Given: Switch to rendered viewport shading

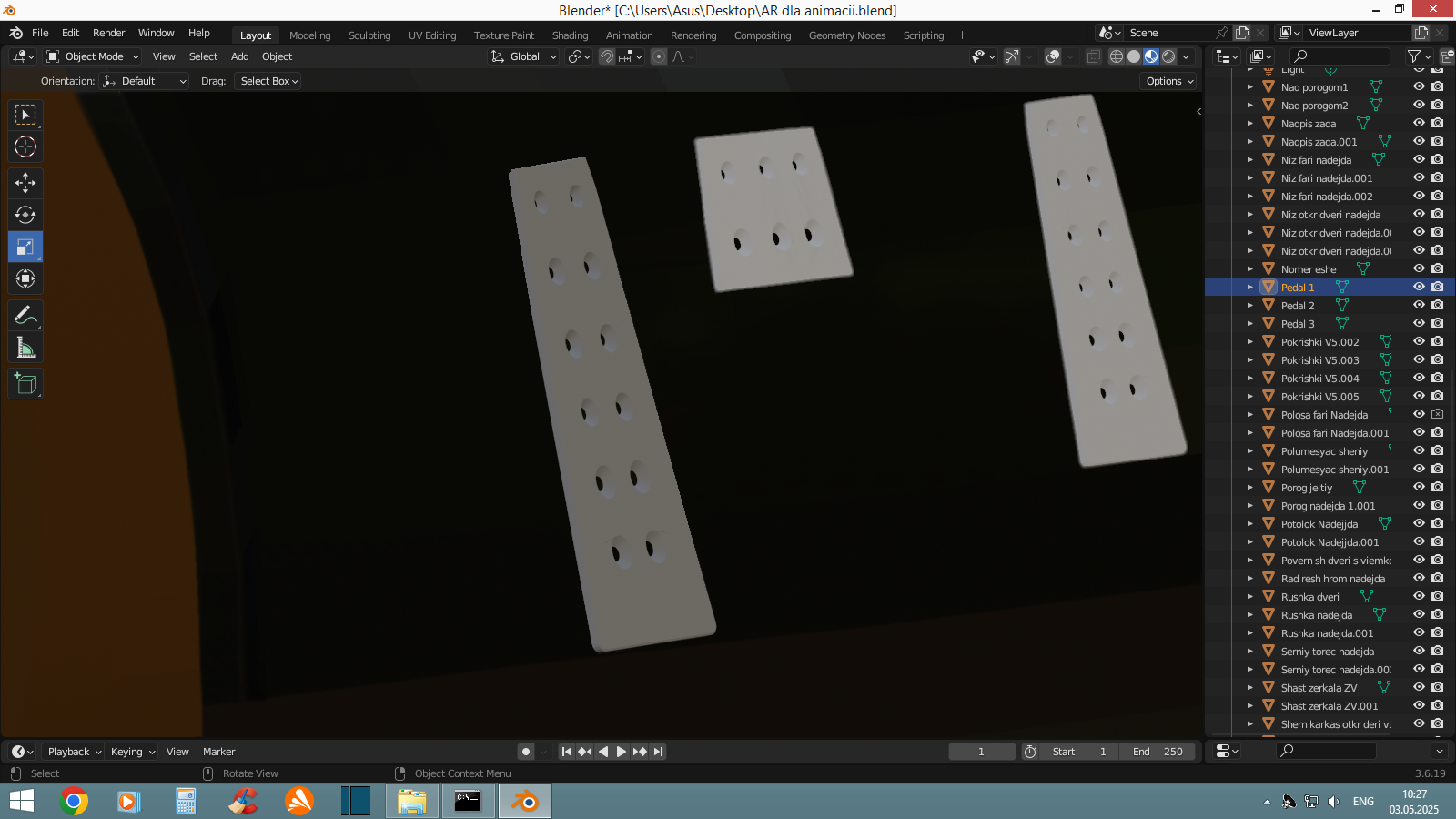Looking at the screenshot, I should tap(1168, 56).
